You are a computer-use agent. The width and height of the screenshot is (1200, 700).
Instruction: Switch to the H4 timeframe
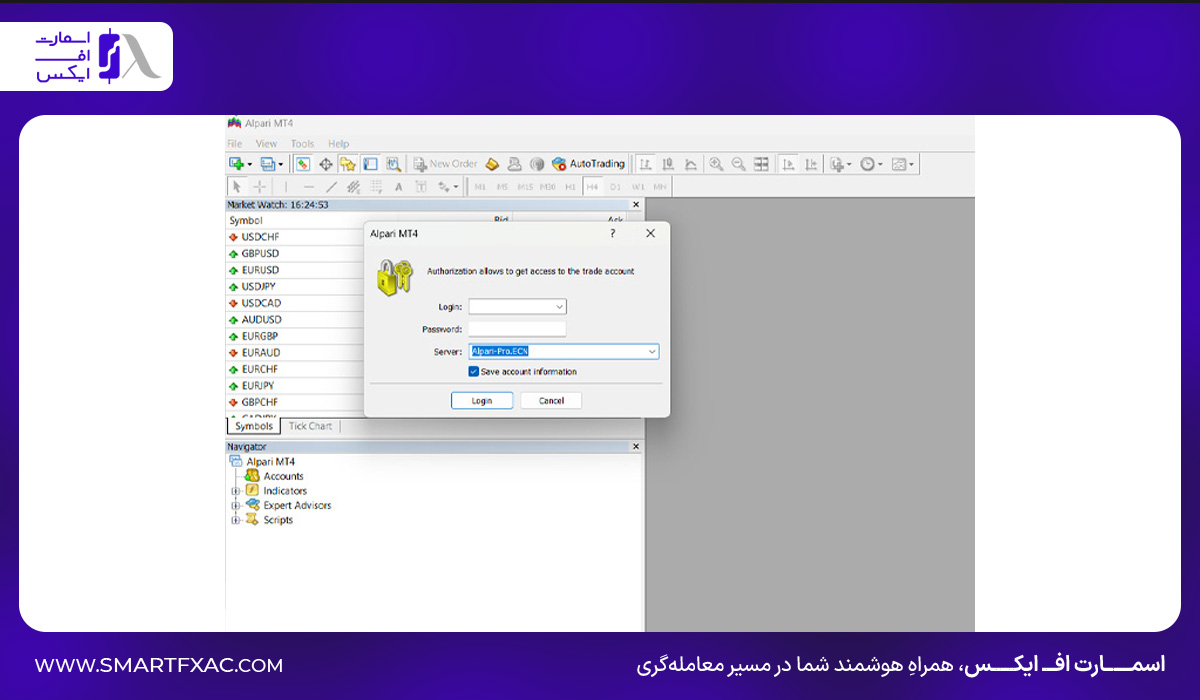coord(592,187)
